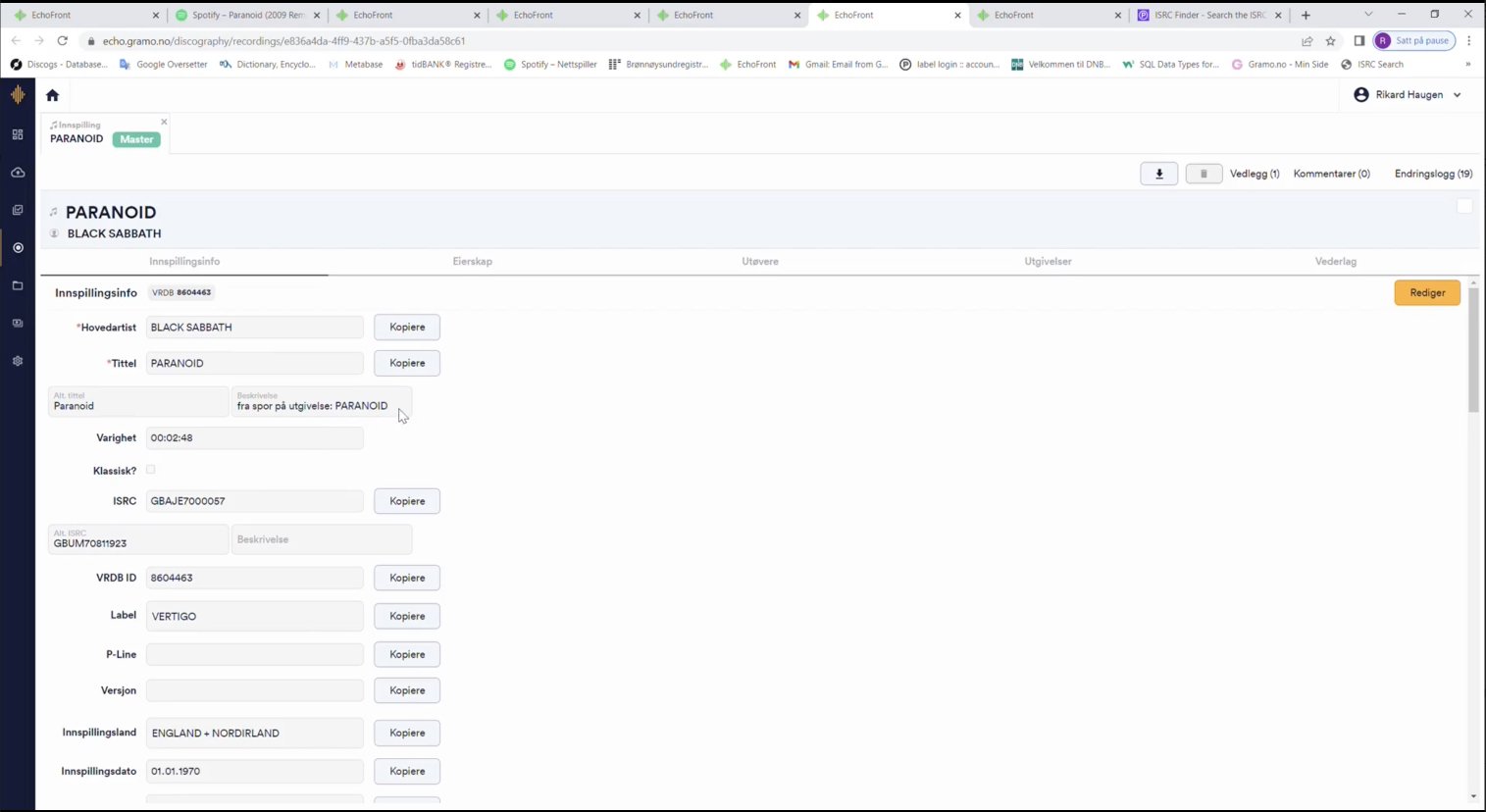Open the dashboard grid sidebar icon
This screenshot has width=1486, height=812.
[18, 134]
